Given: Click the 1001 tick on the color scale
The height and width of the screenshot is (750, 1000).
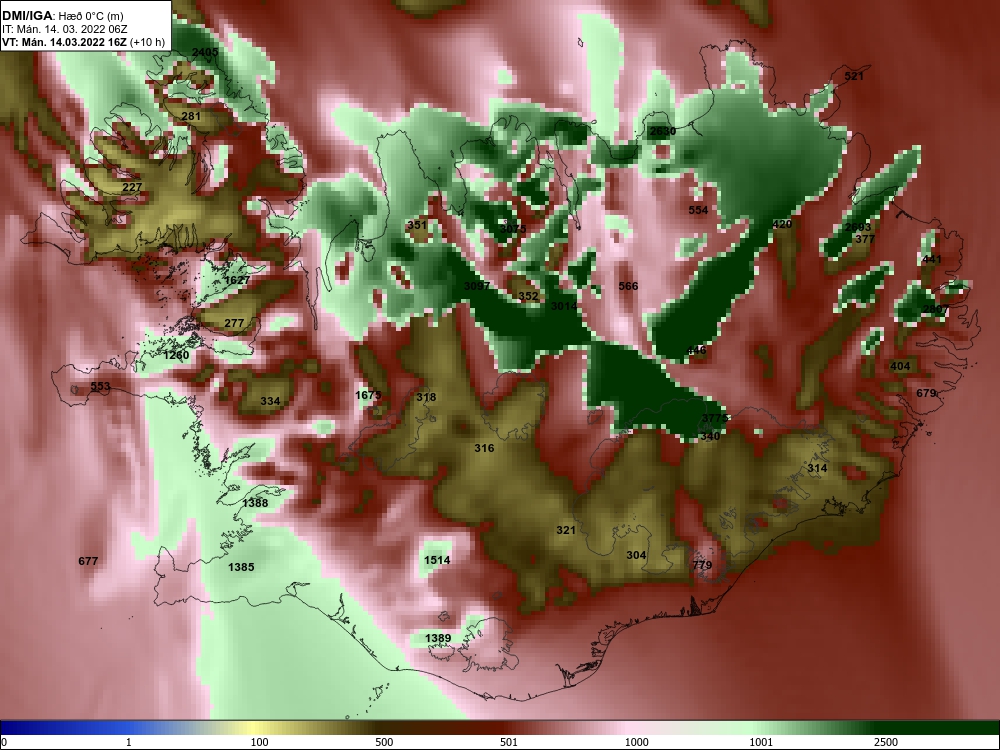Looking at the screenshot, I should 761,742.
